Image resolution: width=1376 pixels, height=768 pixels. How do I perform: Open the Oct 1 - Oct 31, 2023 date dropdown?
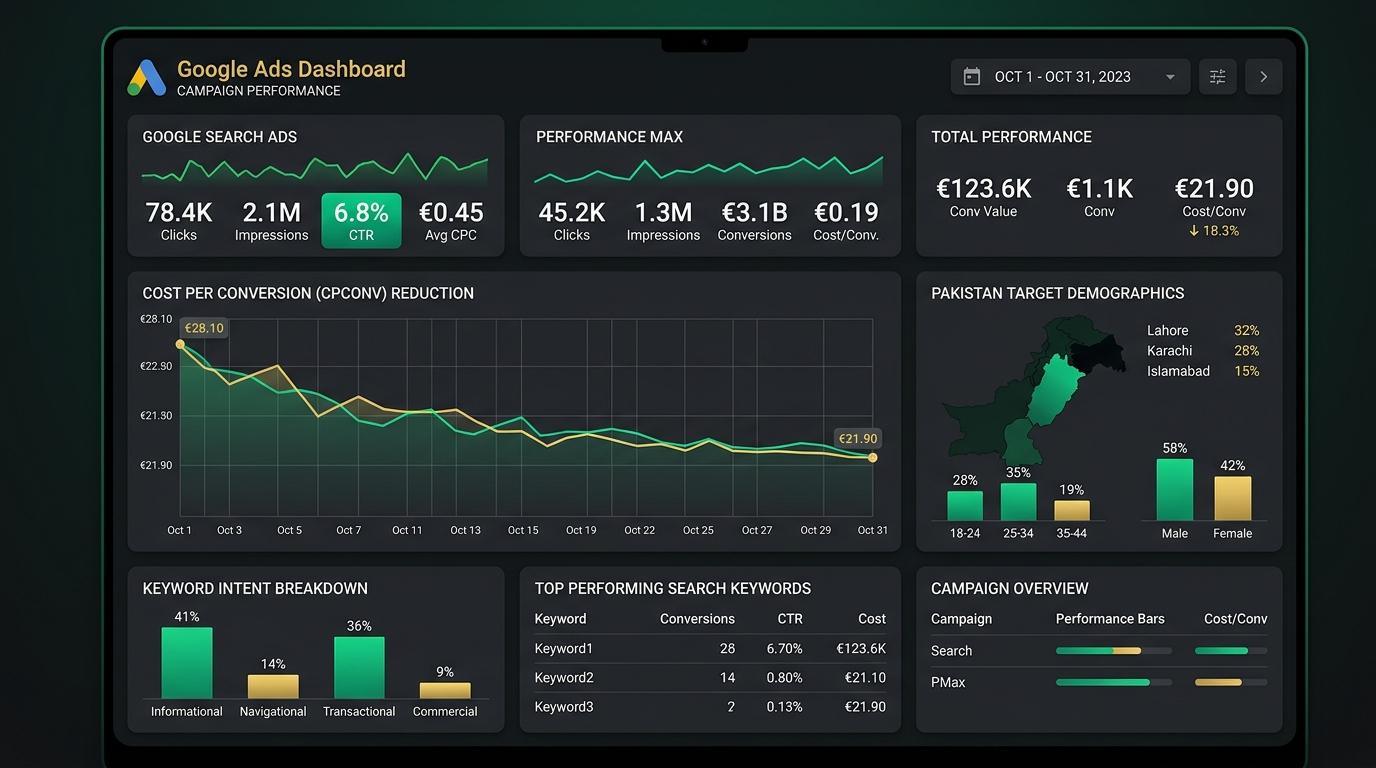point(1070,77)
